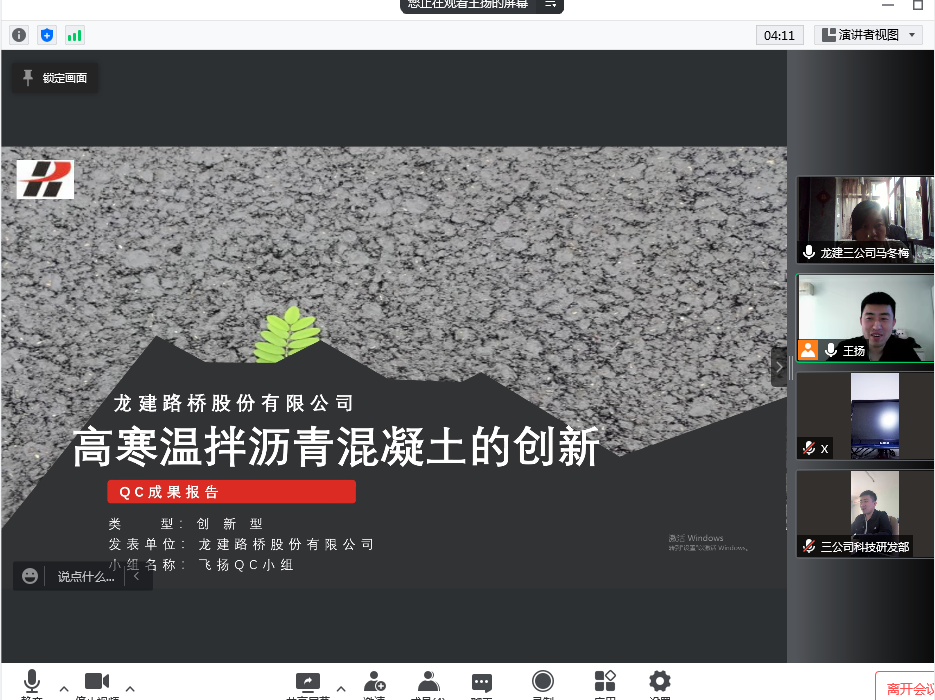Minimize the meeting window
This screenshot has height=700, width=935.
coord(888,5)
